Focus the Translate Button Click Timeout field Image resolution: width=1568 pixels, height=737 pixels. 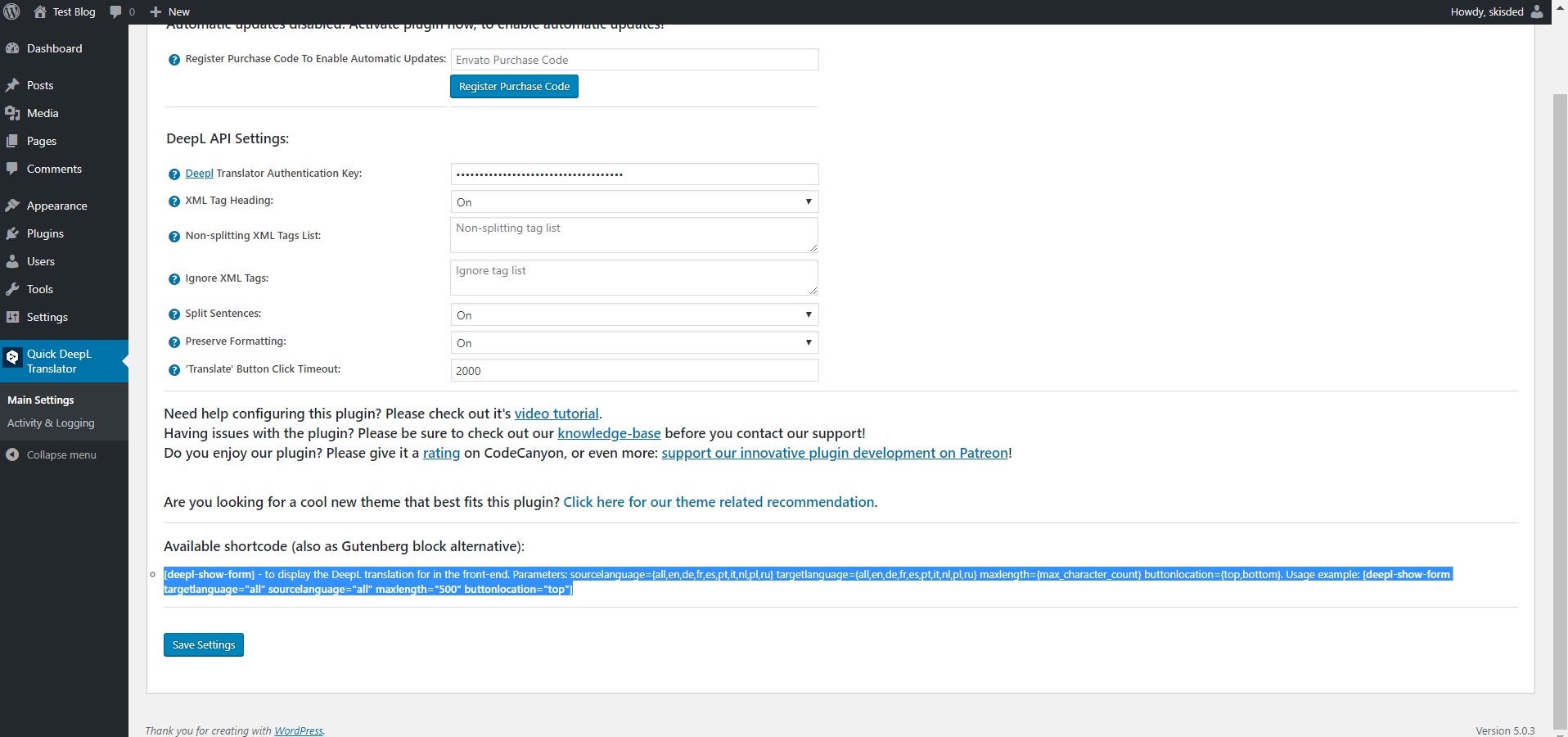(x=634, y=370)
